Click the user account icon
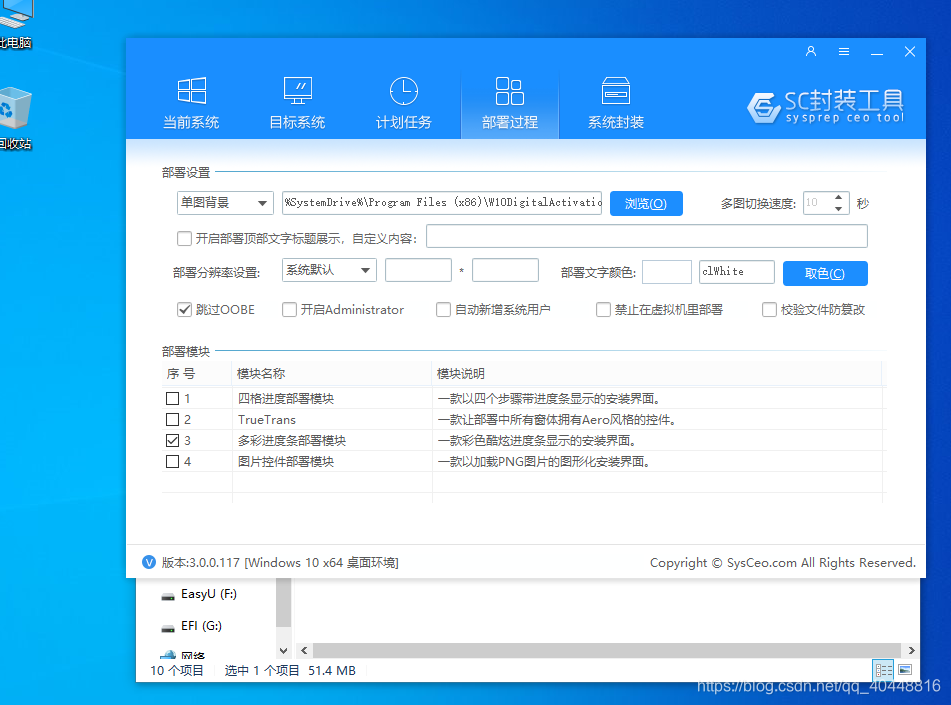The height and width of the screenshot is (705, 951). (x=811, y=52)
